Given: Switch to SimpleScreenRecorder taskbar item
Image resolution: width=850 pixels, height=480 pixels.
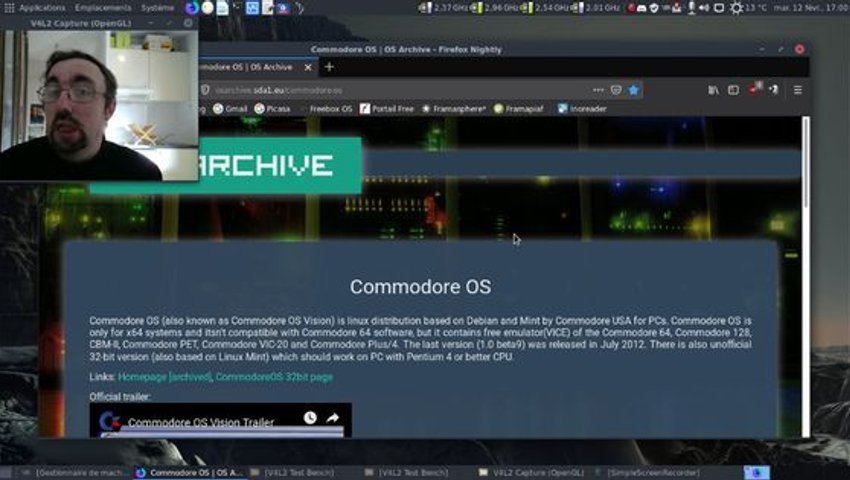Looking at the screenshot, I should 648,473.
